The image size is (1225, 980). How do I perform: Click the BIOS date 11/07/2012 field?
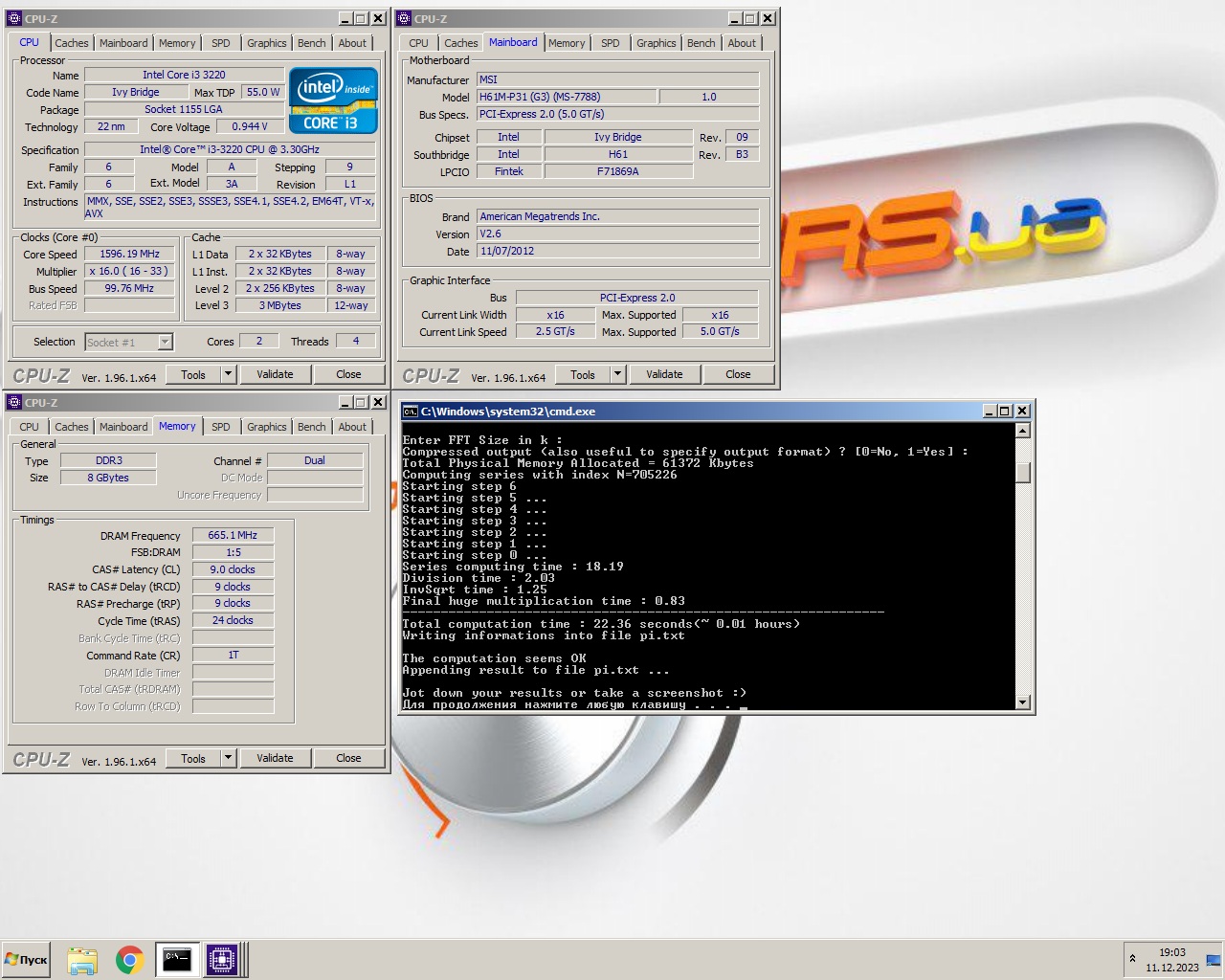617,251
